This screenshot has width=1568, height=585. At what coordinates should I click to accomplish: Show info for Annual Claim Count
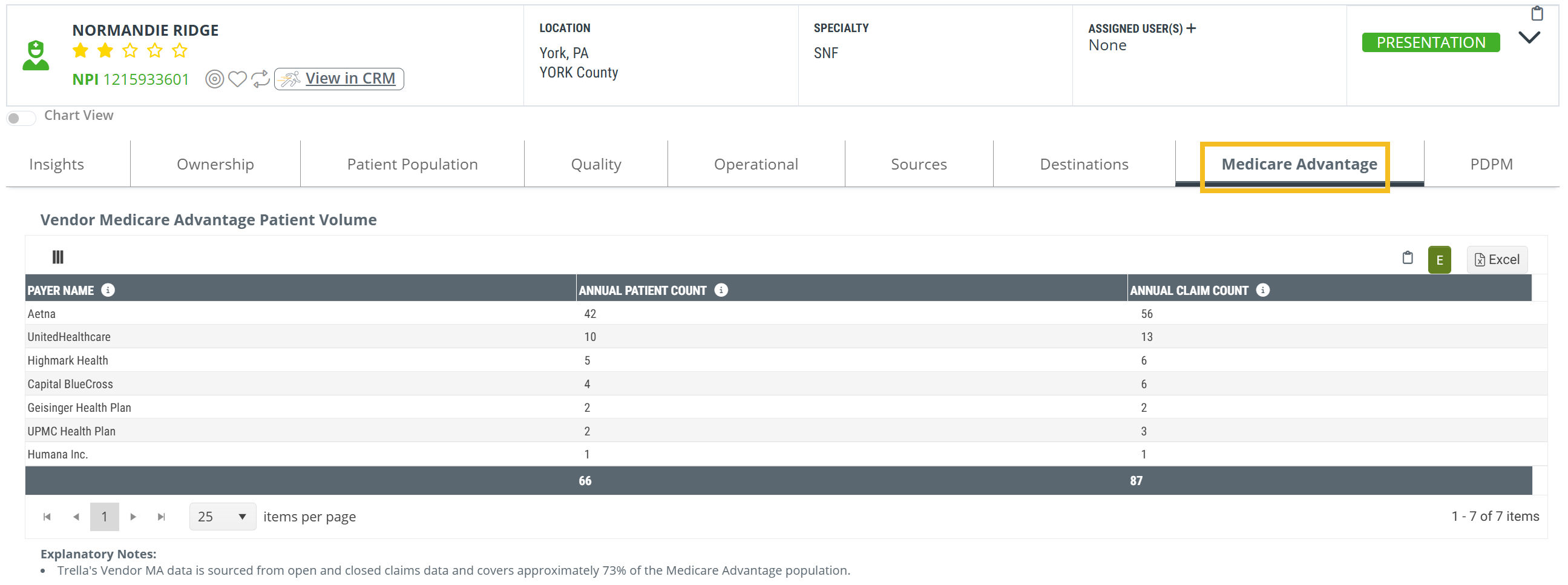pyautogui.click(x=1262, y=290)
